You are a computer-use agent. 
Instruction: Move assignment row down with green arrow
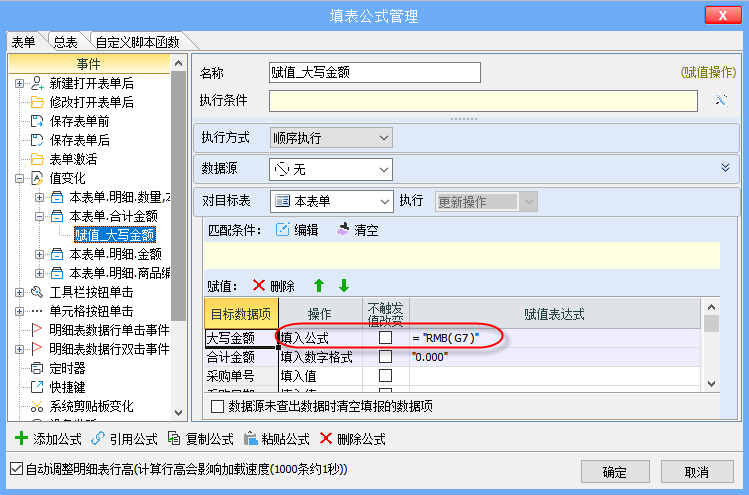[x=344, y=286]
